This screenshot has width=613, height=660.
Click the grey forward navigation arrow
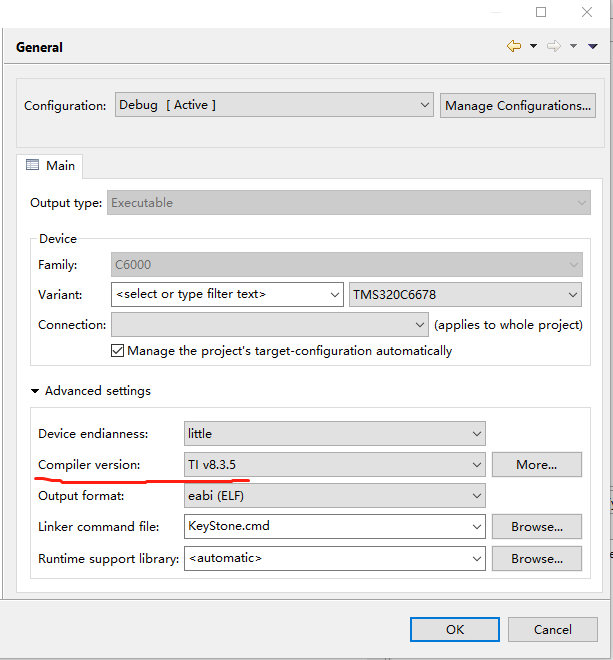coord(553,46)
